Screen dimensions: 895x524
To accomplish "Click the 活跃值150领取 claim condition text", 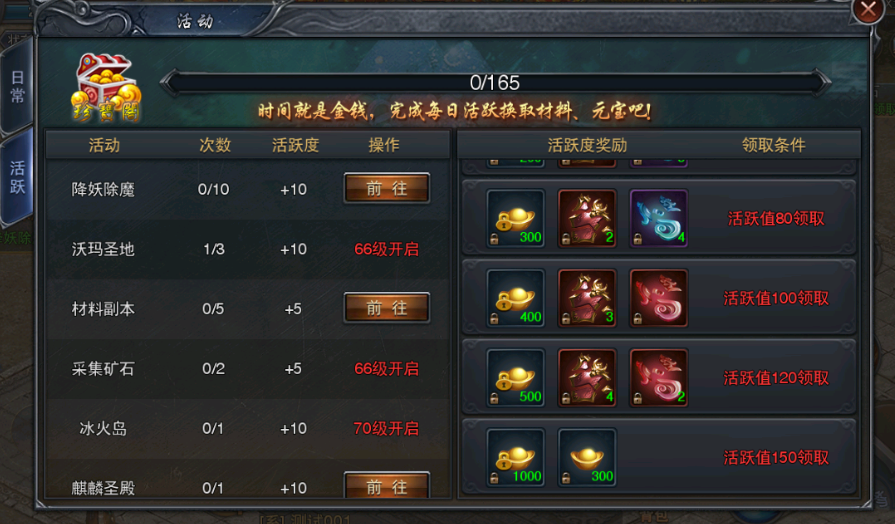I will [x=776, y=458].
